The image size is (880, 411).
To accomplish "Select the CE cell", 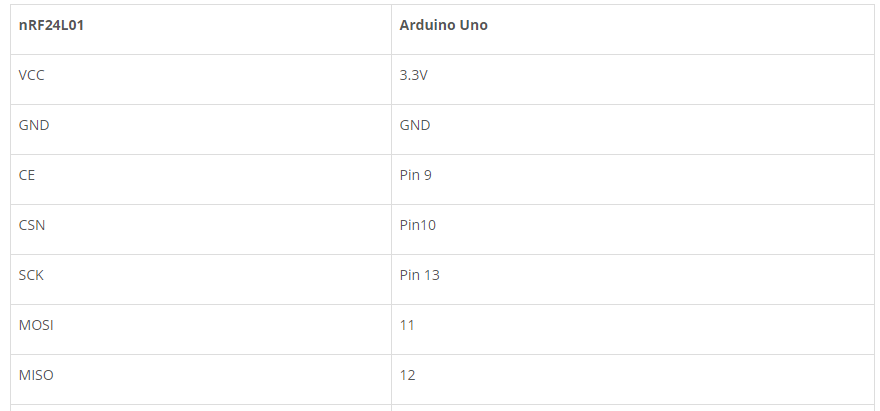I will tap(201, 180).
